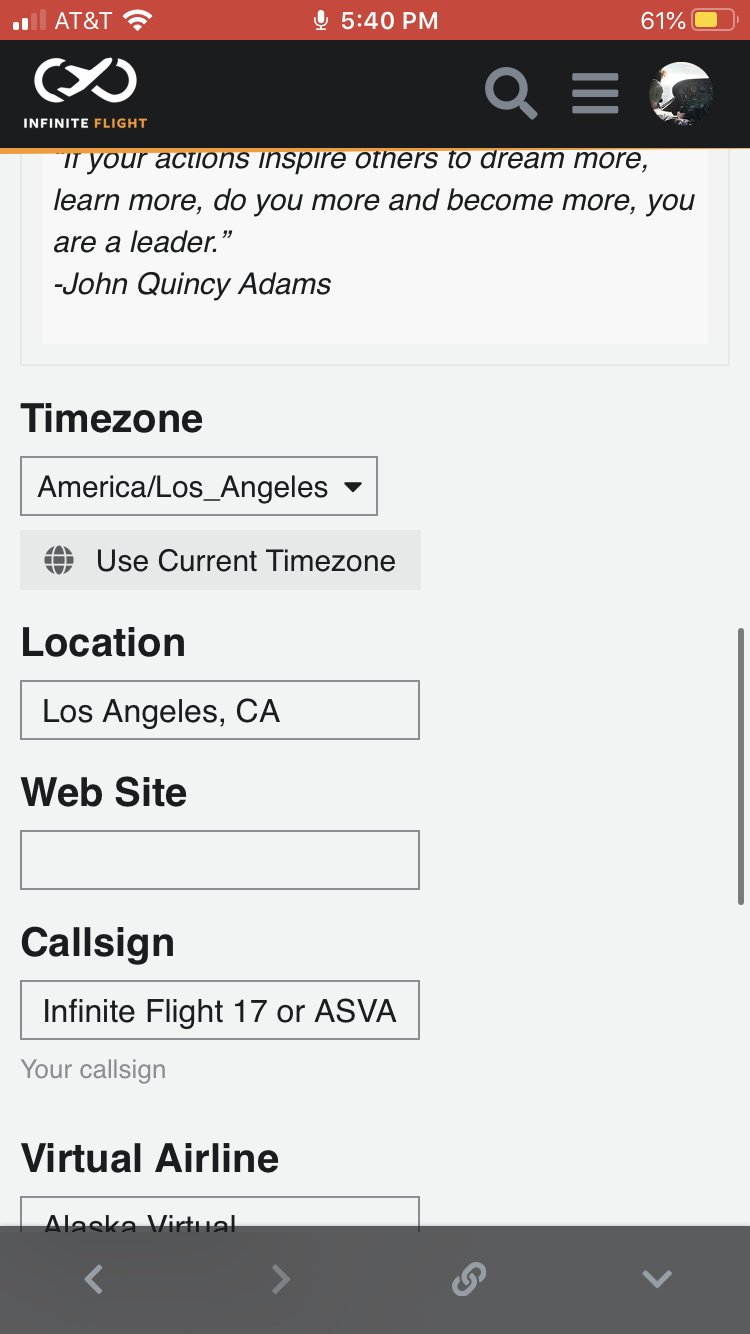Viewport: 750px width, 1334px height.
Task: Select the Virtual Airline field
Action: point(220,1212)
